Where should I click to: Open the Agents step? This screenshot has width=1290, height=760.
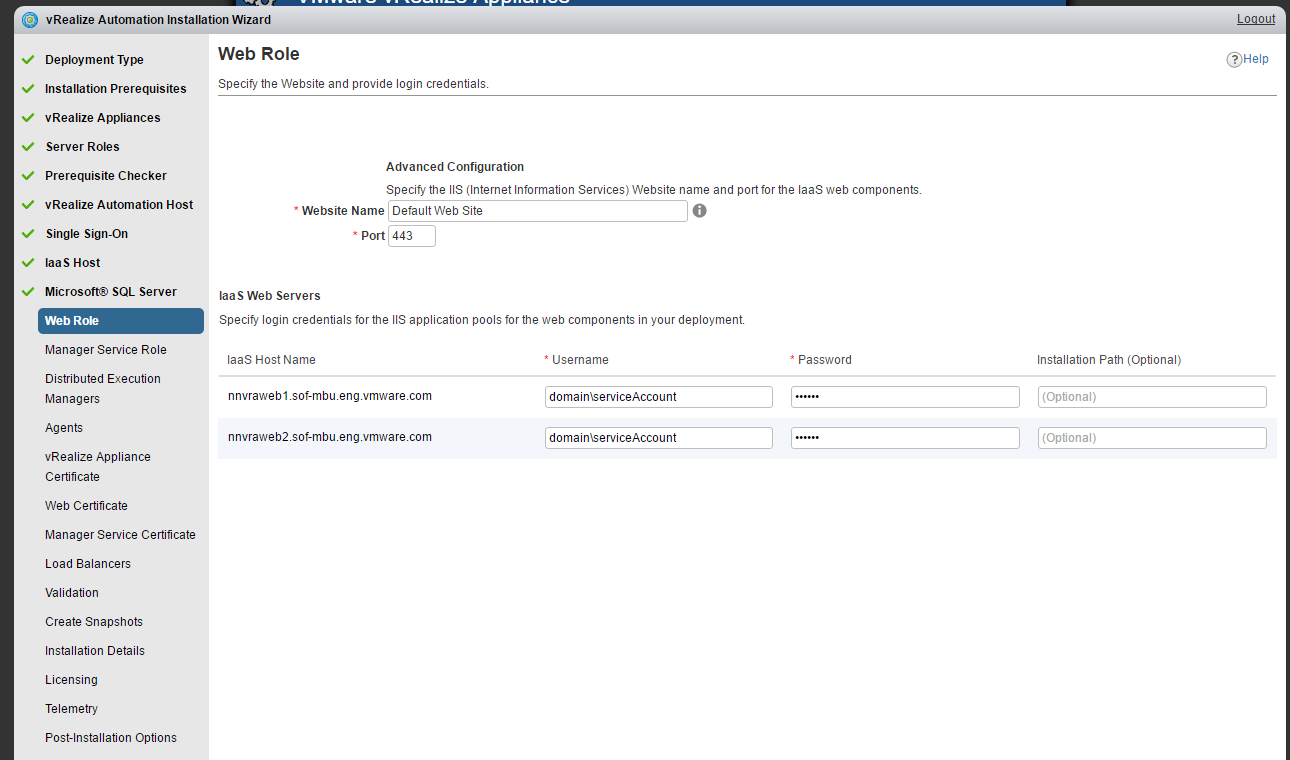coord(64,428)
